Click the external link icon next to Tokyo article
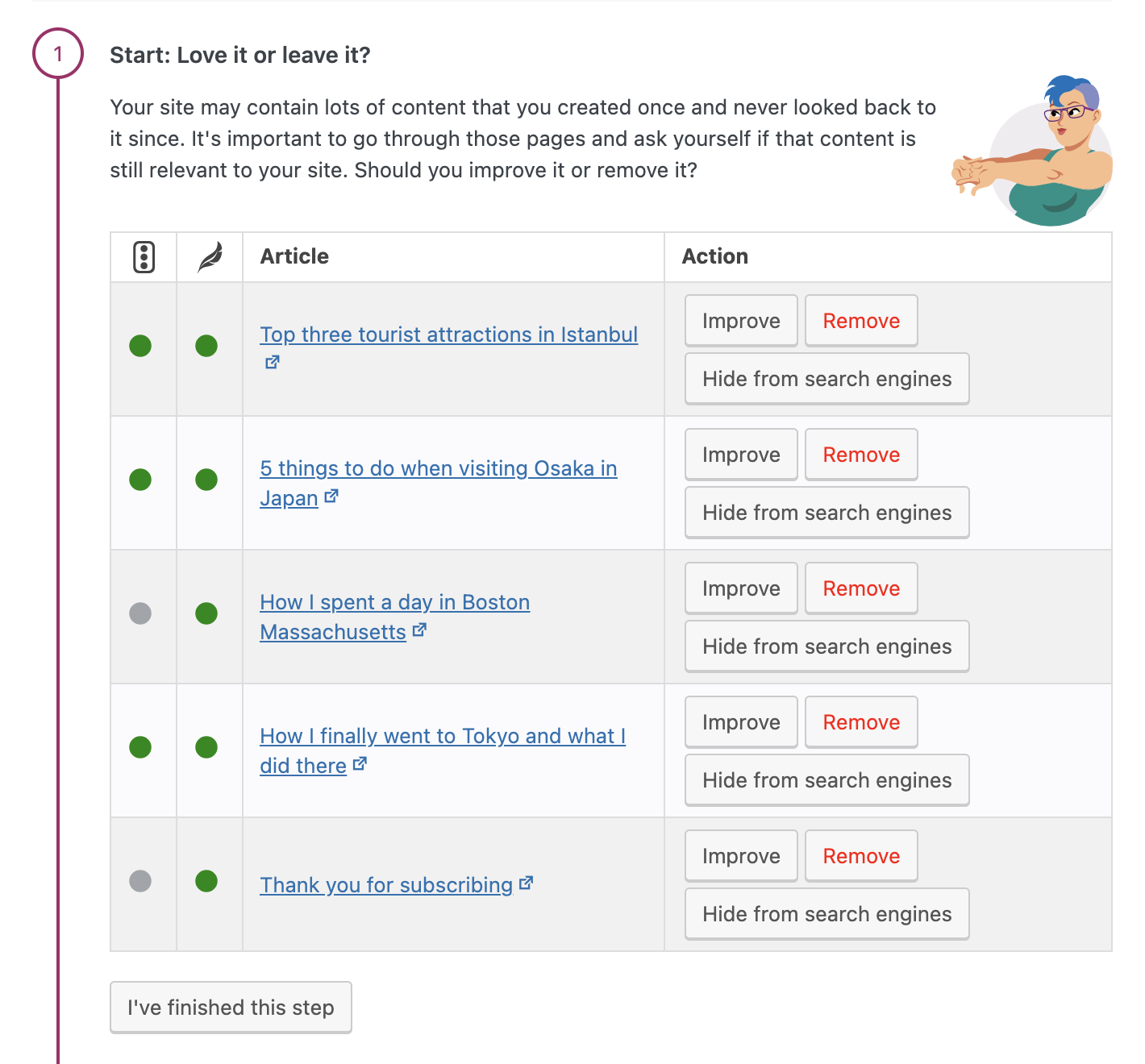This screenshot has height=1064, width=1145. tap(360, 764)
